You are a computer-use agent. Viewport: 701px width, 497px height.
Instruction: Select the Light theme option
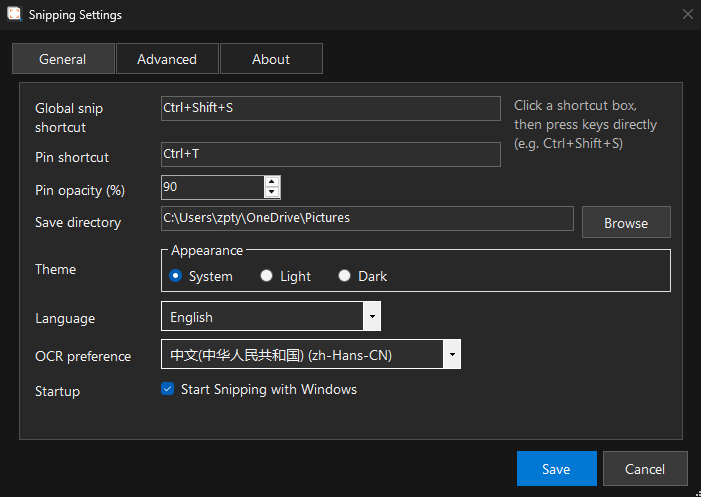(286, 276)
